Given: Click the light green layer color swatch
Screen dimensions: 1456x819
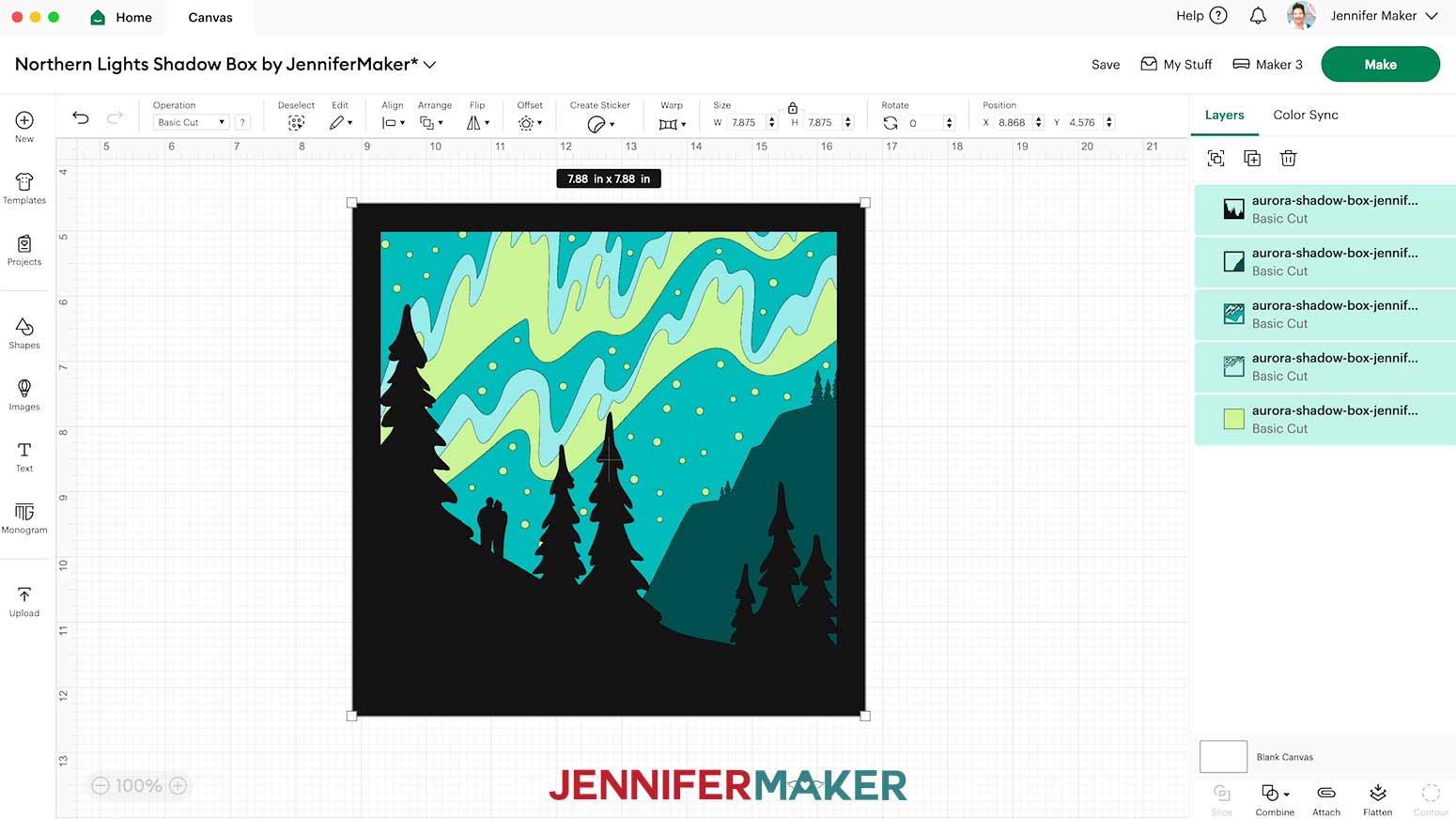Looking at the screenshot, I should 1234,419.
